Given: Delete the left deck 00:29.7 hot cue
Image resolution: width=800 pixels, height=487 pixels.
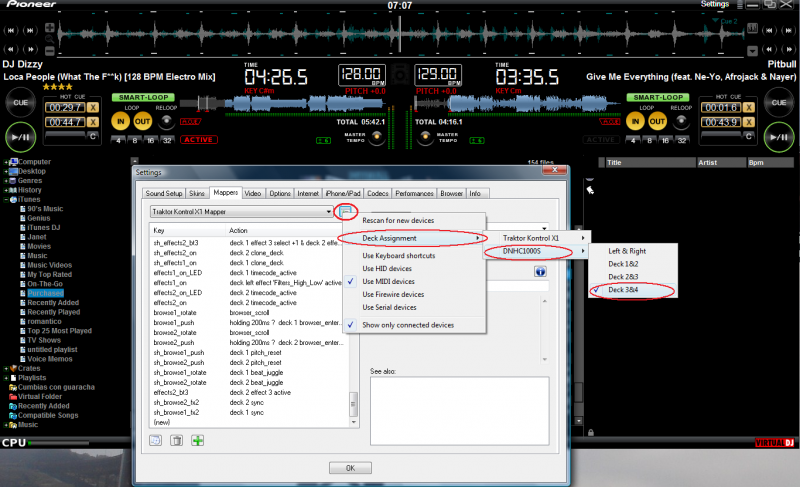Looking at the screenshot, I should point(93,107).
